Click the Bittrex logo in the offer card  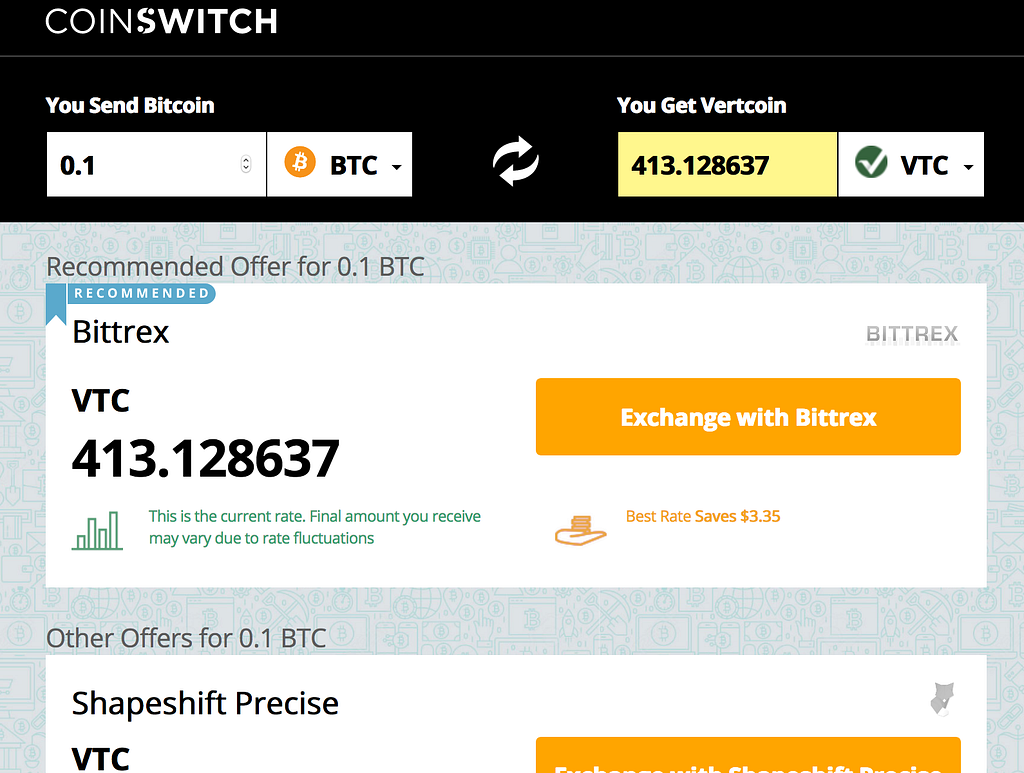pyautogui.click(x=911, y=334)
